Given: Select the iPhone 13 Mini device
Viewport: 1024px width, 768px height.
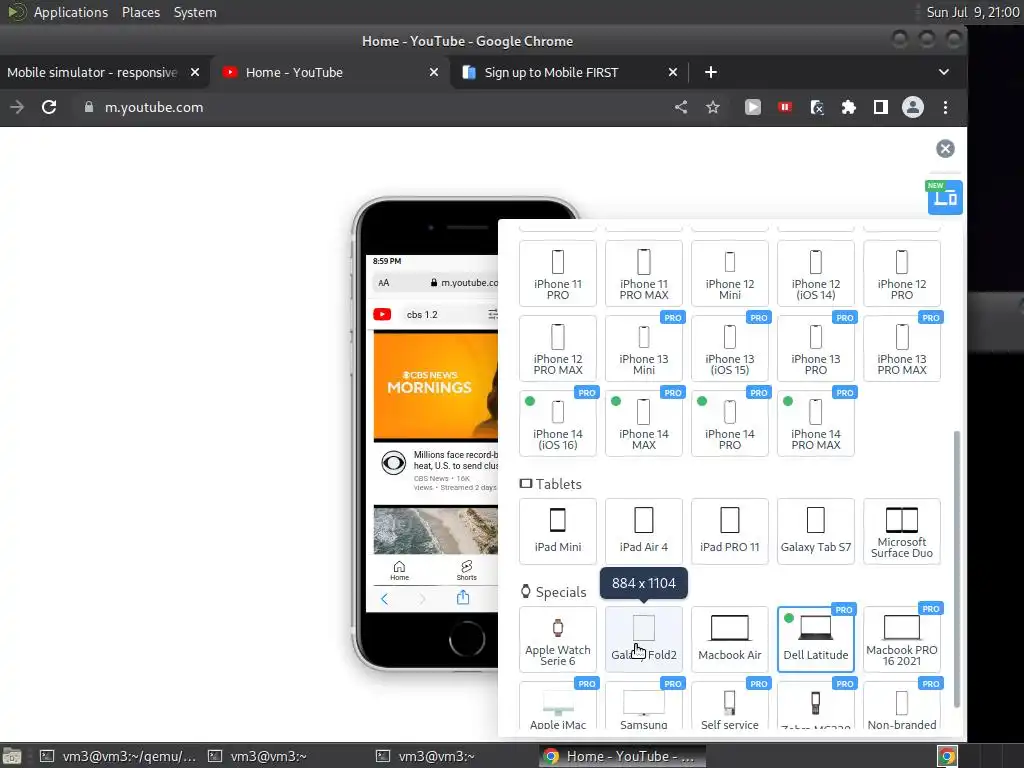Looking at the screenshot, I should pyautogui.click(x=643, y=349).
